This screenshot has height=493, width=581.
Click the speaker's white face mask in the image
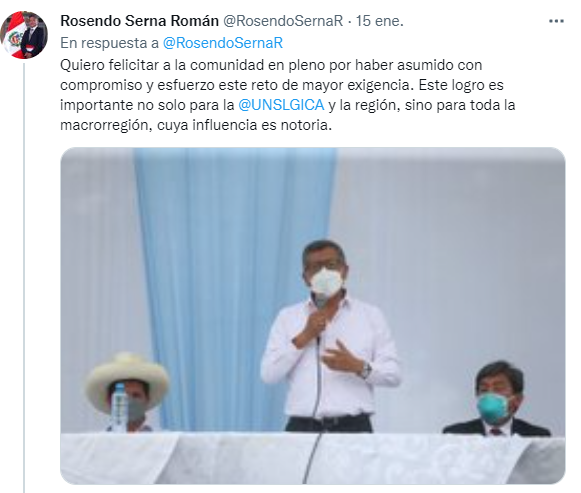click(x=326, y=282)
